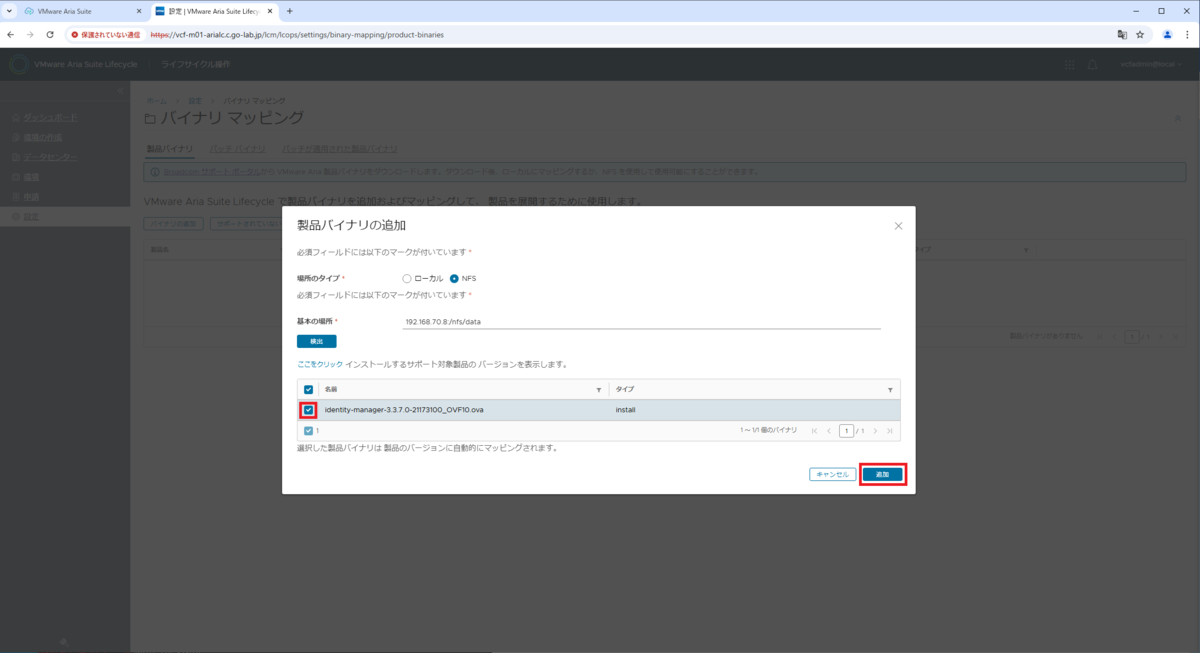This screenshot has height=653, width=1200.
Task: Click the page number field in dialog
Action: (846, 431)
